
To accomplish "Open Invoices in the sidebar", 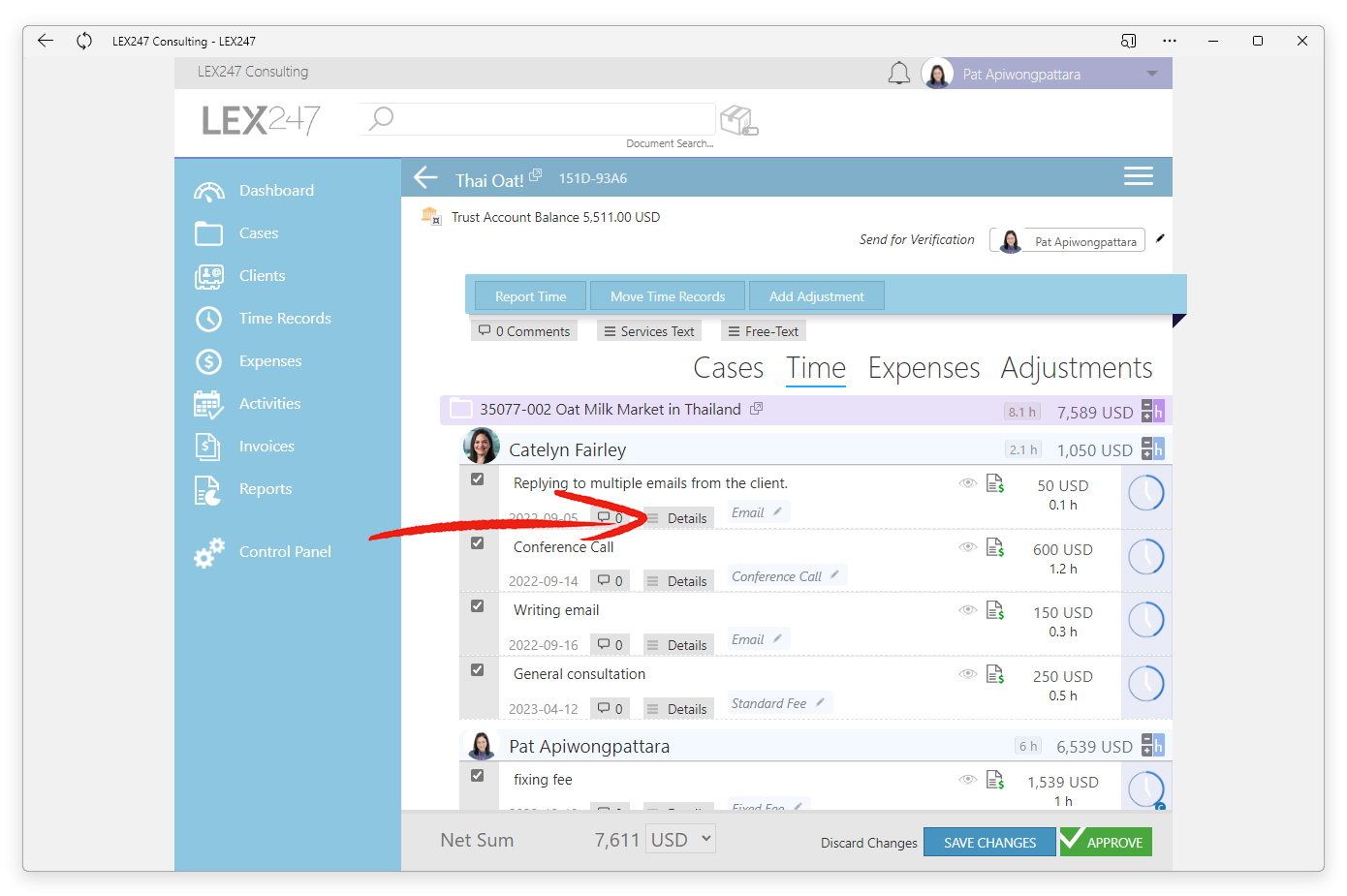I will [x=244, y=447].
